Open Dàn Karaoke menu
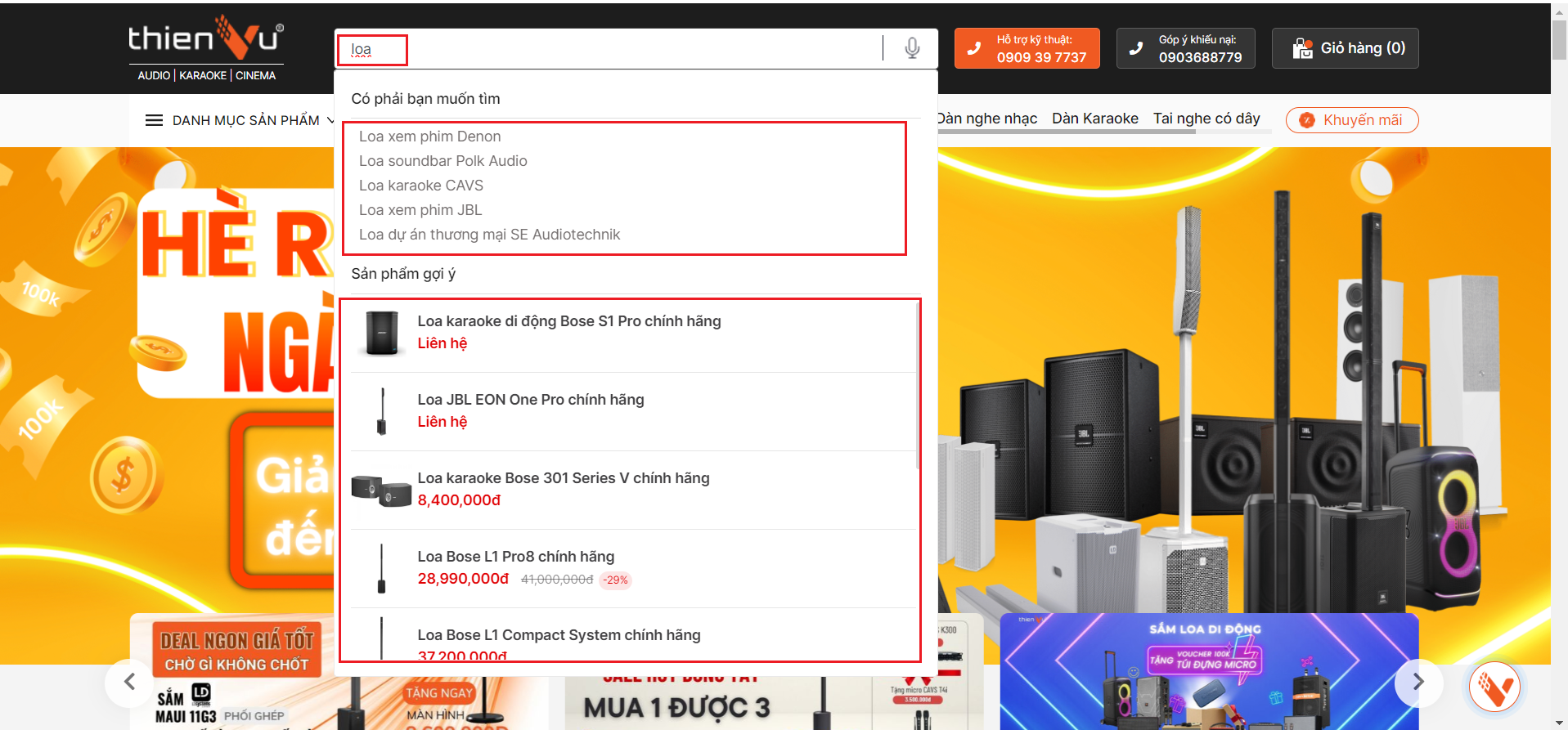1568x730 pixels. coord(1095,119)
